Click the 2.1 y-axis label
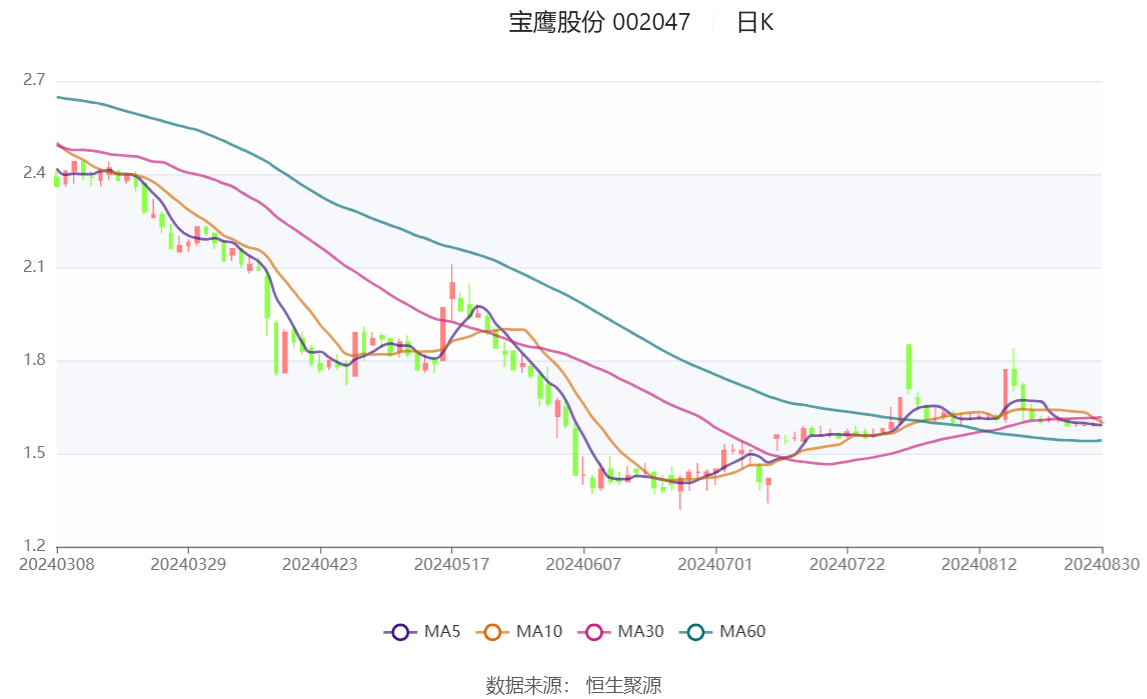 (x=34, y=267)
